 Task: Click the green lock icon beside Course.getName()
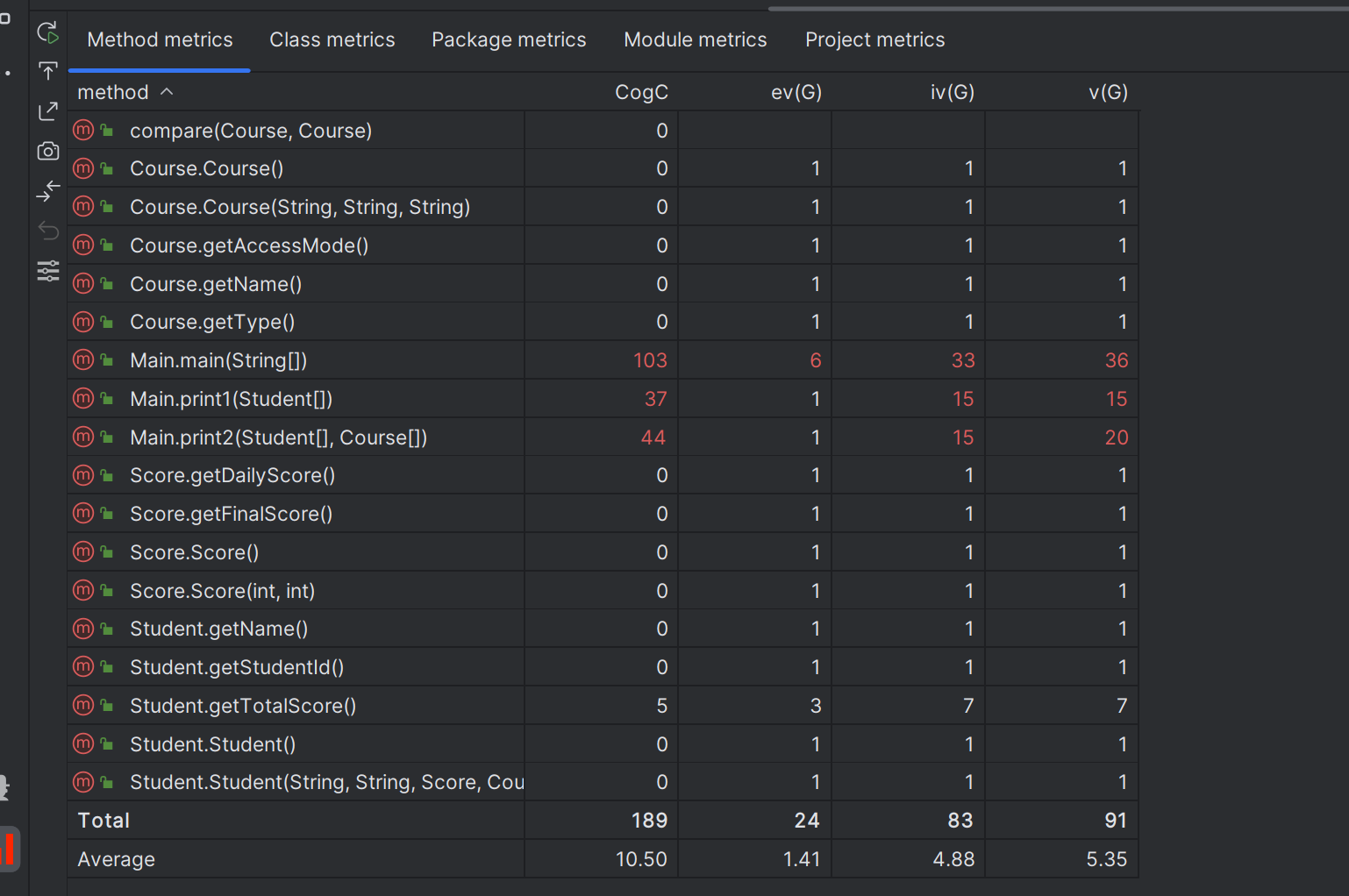(107, 284)
